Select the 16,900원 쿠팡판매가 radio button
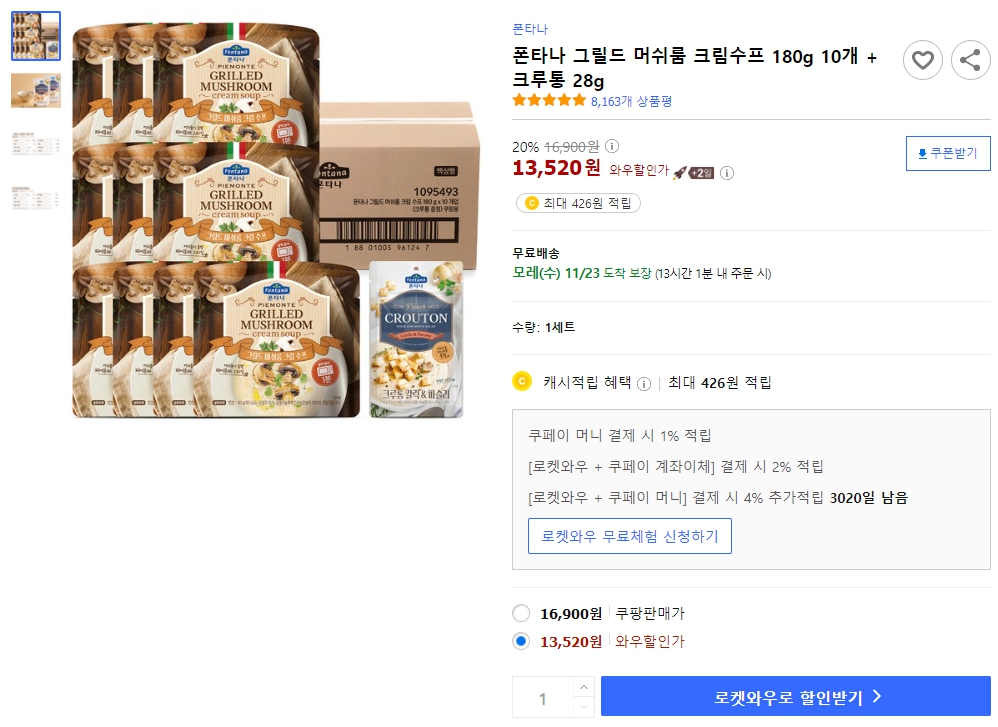 pyautogui.click(x=520, y=614)
